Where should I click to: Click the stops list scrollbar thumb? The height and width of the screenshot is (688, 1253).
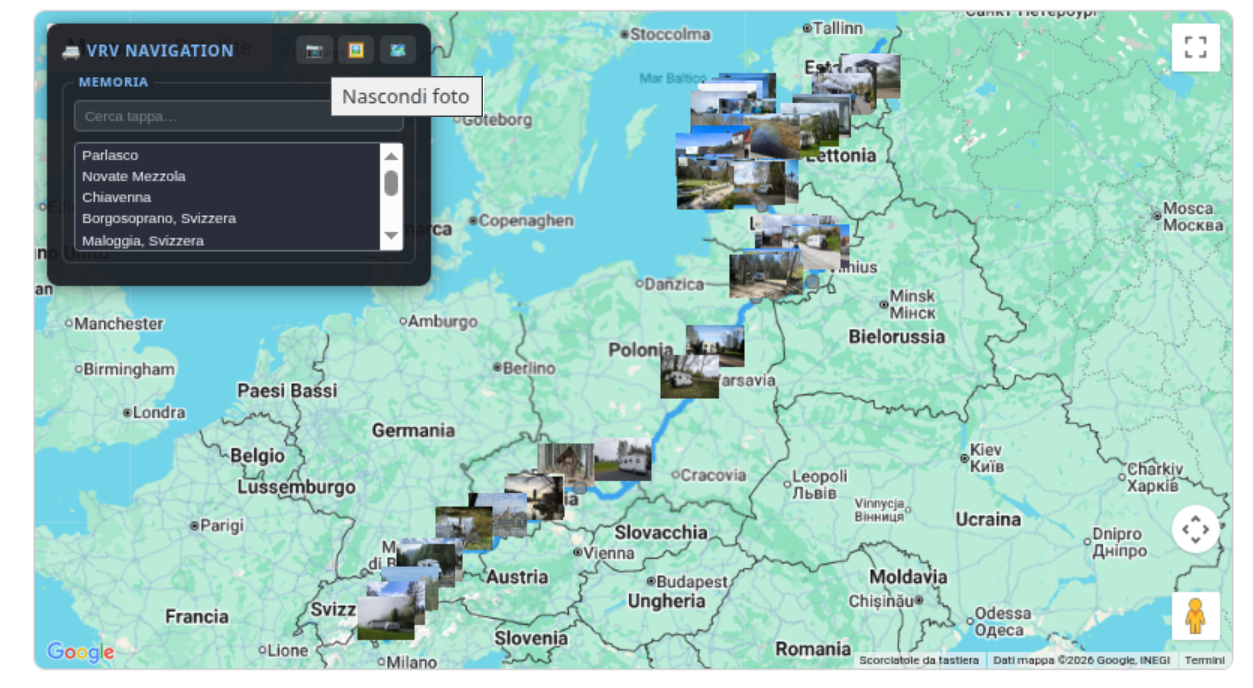[391, 183]
